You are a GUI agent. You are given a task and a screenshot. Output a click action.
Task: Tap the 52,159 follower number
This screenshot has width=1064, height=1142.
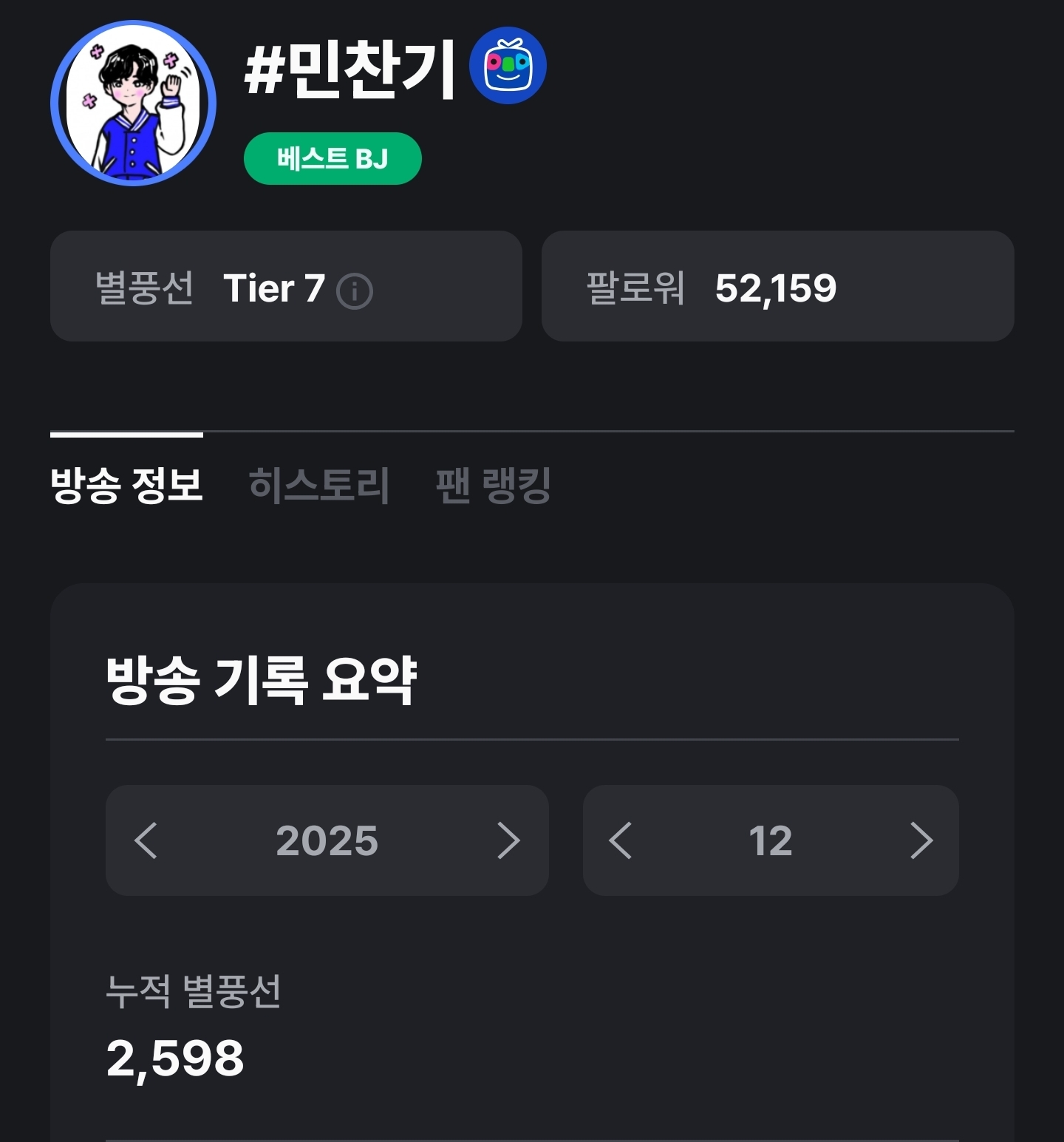pos(776,288)
